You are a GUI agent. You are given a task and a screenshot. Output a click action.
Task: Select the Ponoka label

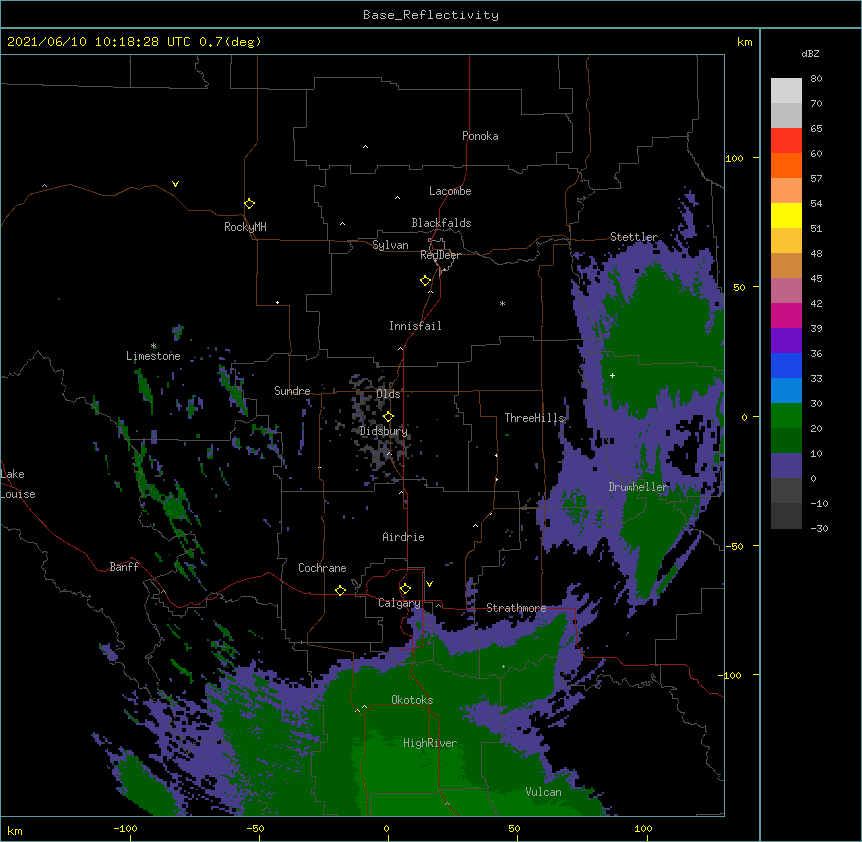[480, 136]
